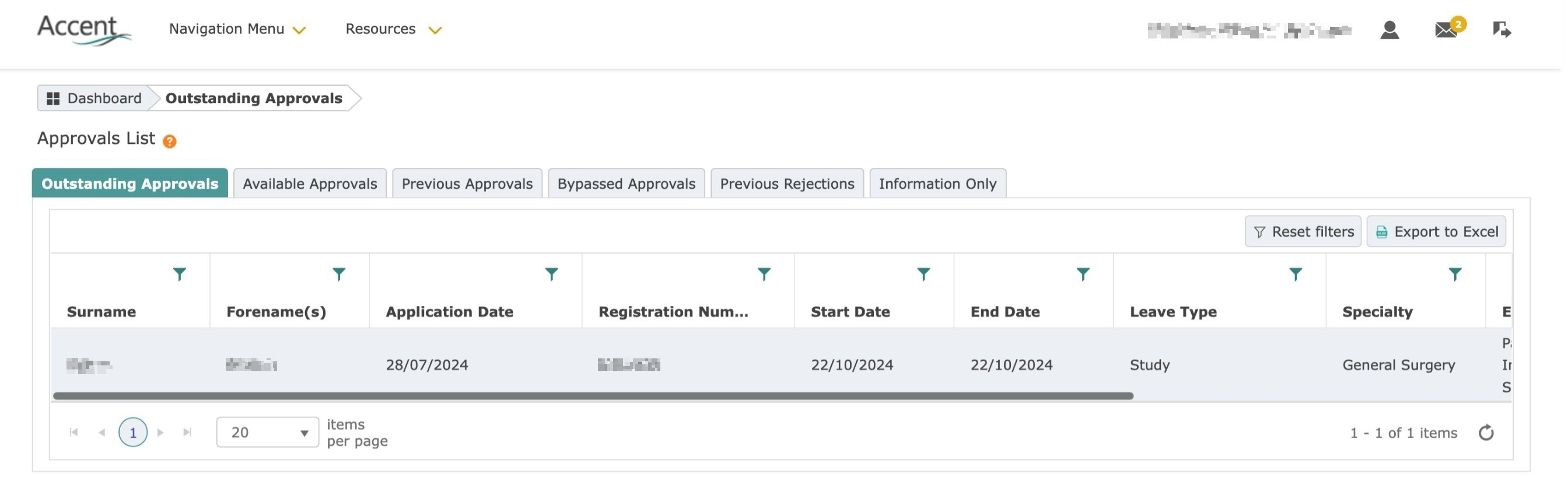Image resolution: width=1568 pixels, height=486 pixels.
Task: Click the horizontal table scrollbar
Action: pyautogui.click(x=592, y=396)
